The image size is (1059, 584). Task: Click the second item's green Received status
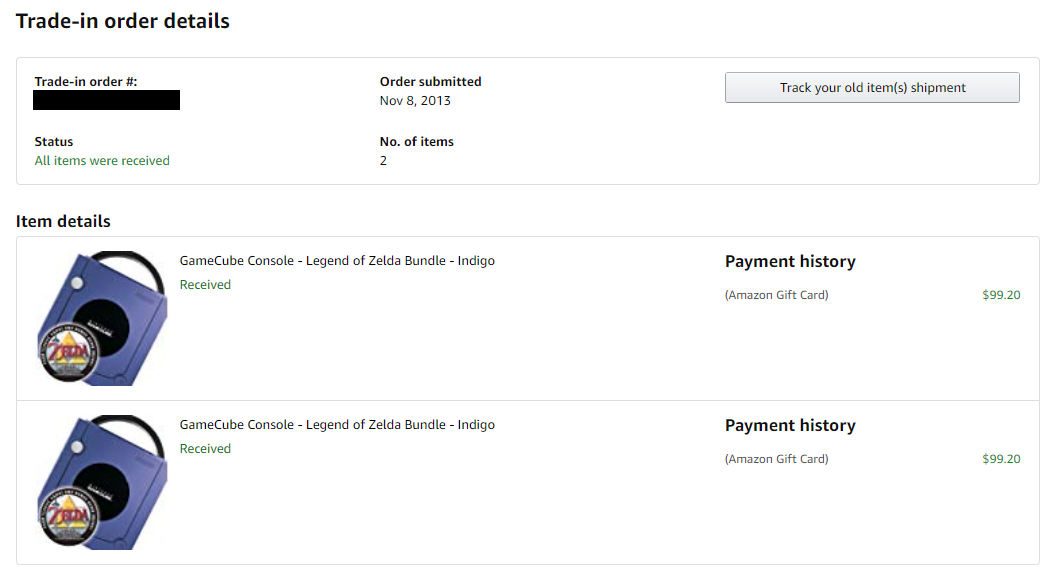click(205, 449)
